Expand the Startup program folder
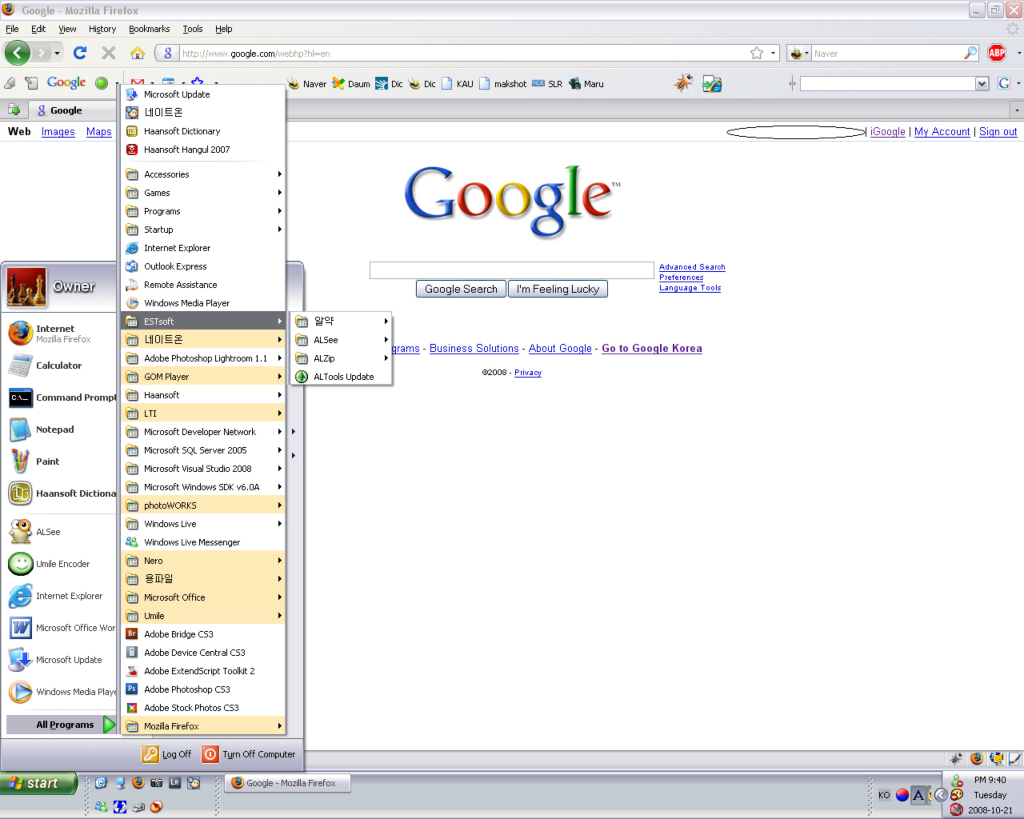1024x819 pixels. (203, 230)
